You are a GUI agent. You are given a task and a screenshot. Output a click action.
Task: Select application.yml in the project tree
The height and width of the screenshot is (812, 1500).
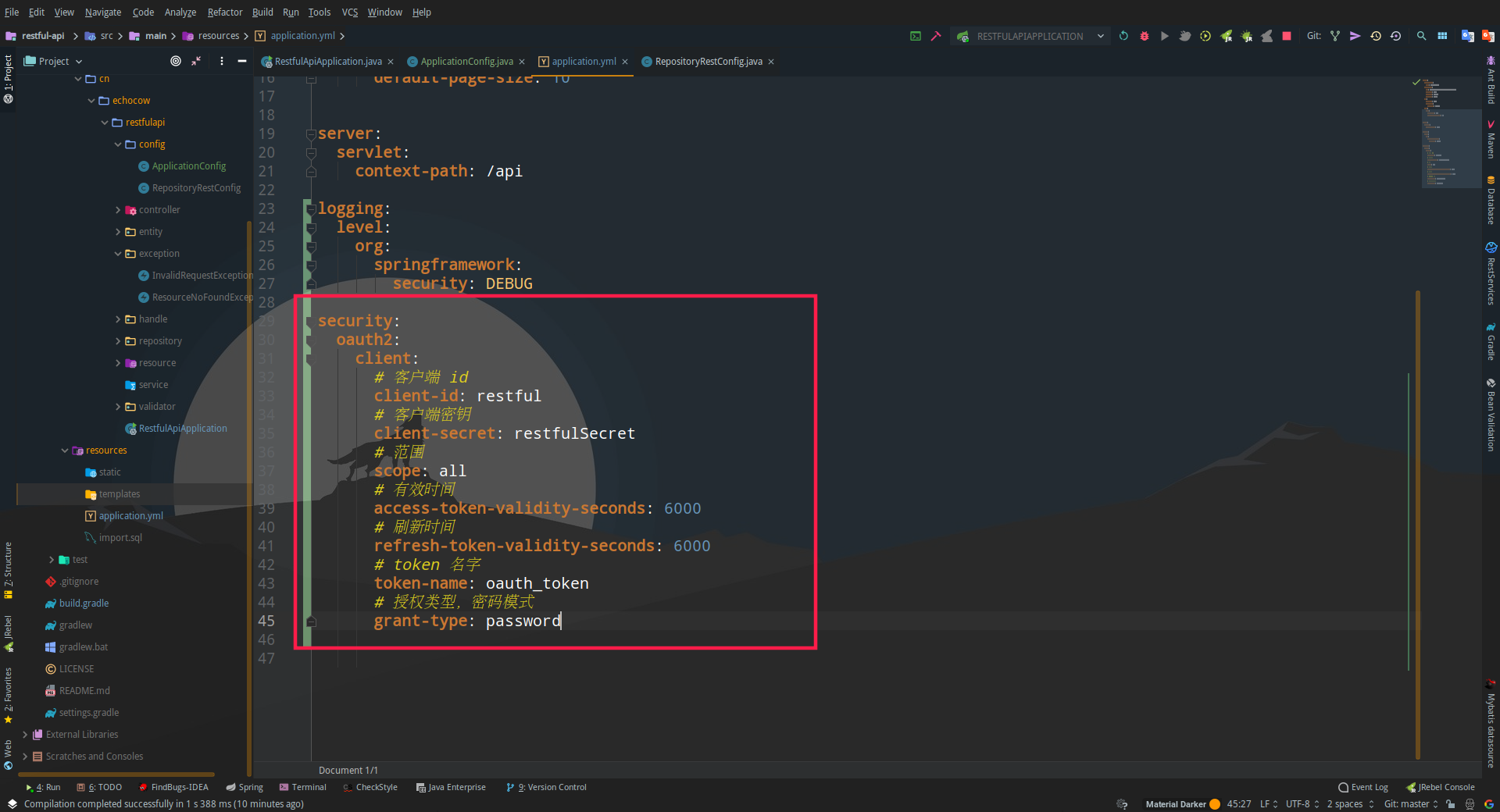point(130,516)
